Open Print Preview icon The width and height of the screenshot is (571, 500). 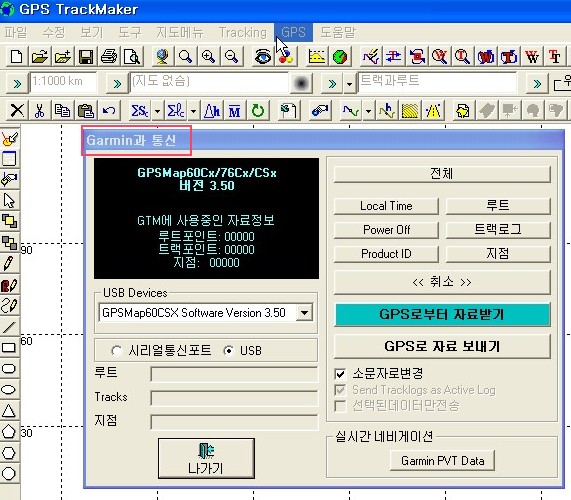(132, 57)
